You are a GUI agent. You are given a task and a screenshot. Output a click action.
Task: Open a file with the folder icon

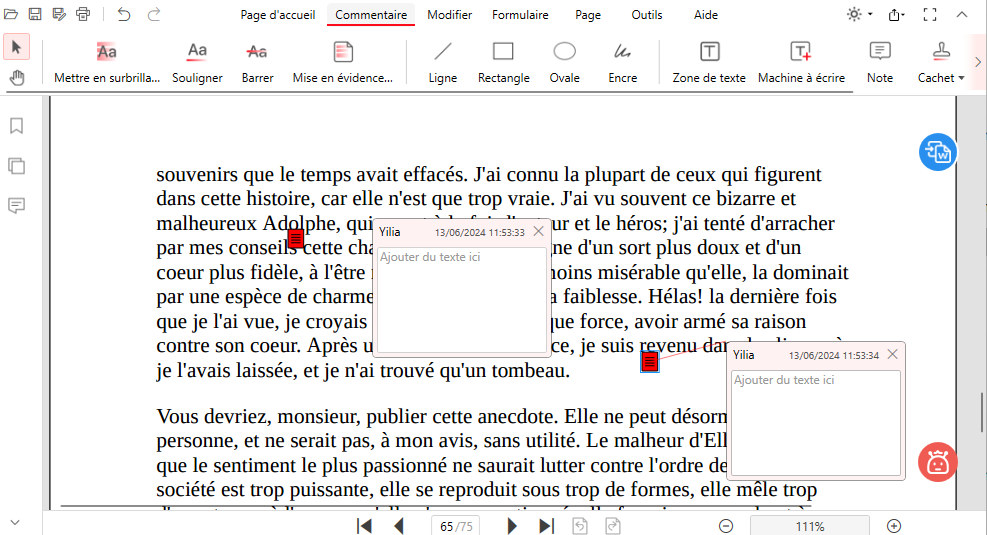11,14
